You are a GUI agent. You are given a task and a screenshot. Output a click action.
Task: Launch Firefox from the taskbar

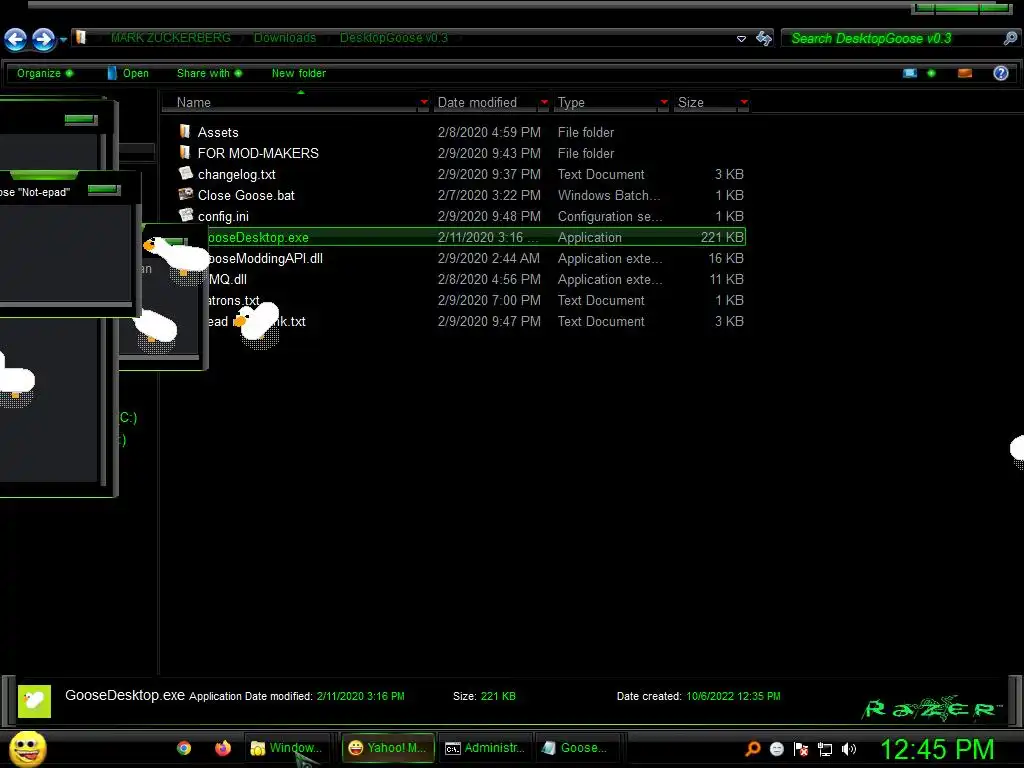tap(223, 748)
